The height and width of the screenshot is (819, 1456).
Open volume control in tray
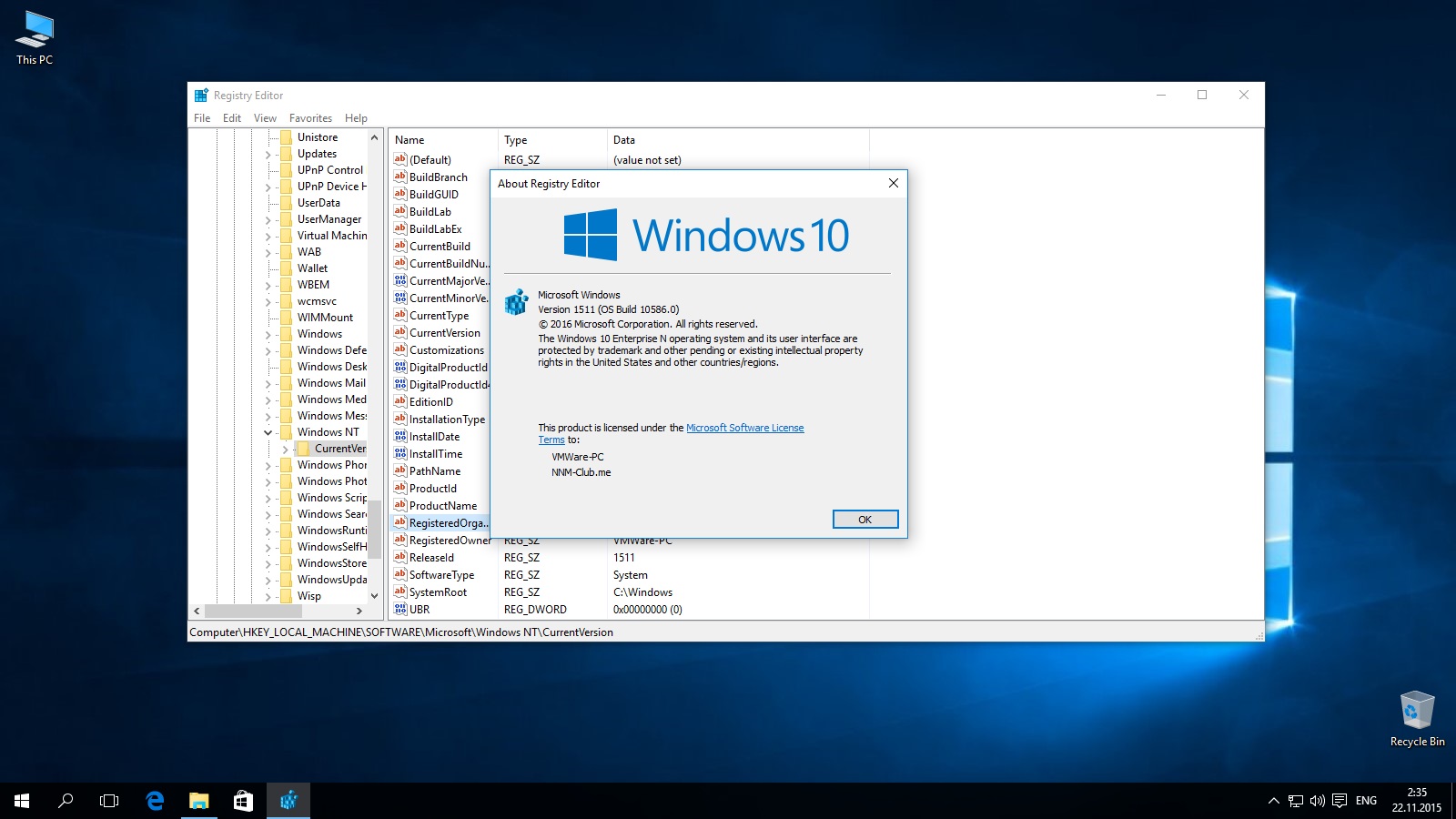1318,801
